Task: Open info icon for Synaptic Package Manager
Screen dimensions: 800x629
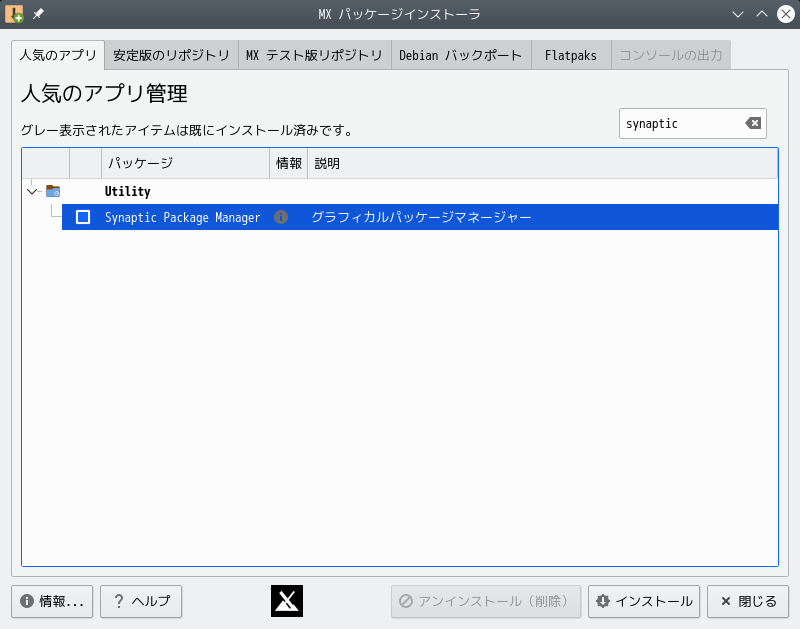Action: (x=281, y=217)
